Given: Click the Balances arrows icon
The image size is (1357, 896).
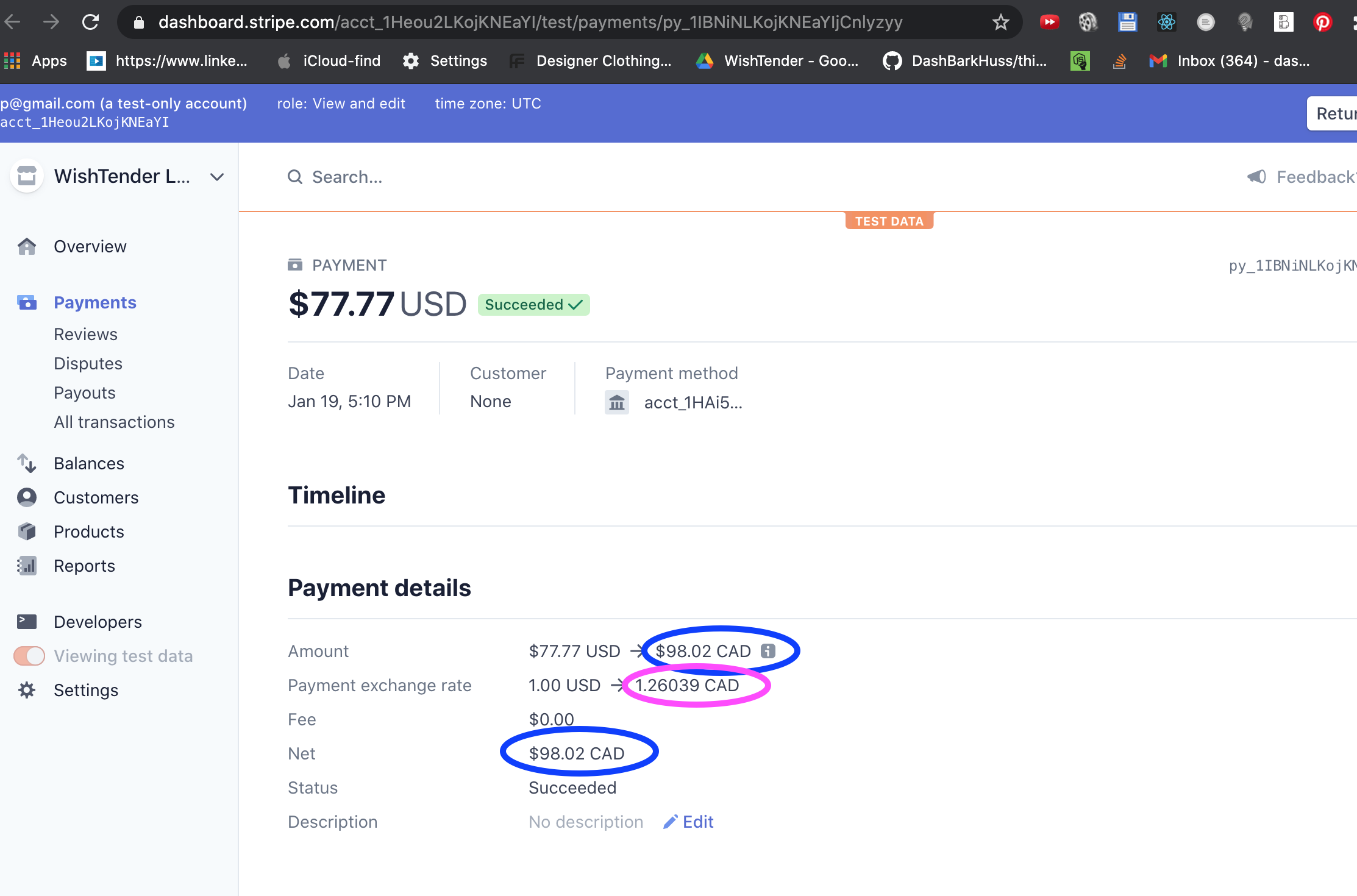Looking at the screenshot, I should (x=27, y=463).
